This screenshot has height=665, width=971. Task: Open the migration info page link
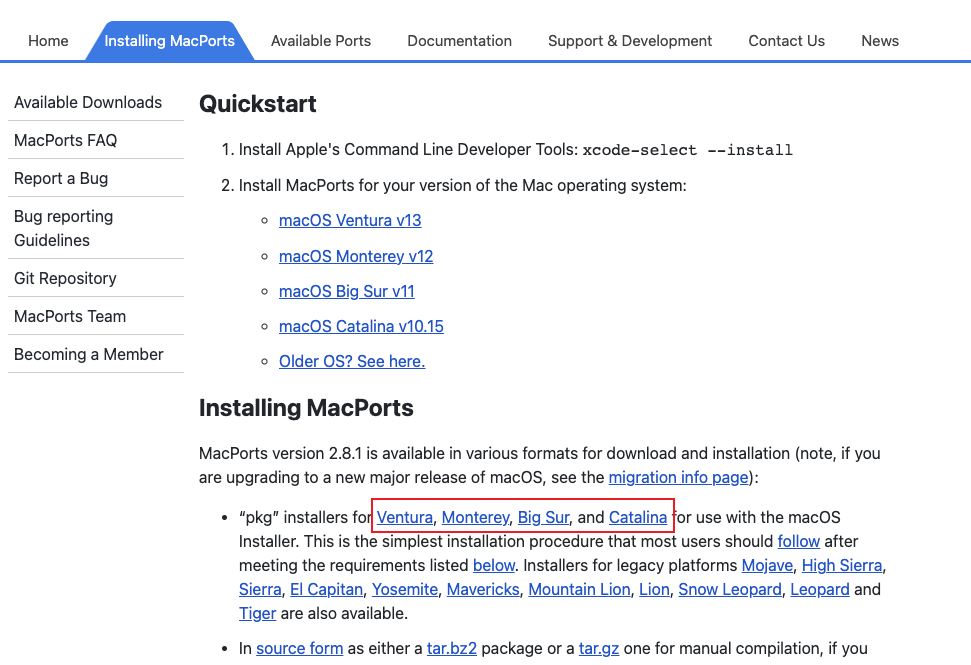(x=679, y=477)
